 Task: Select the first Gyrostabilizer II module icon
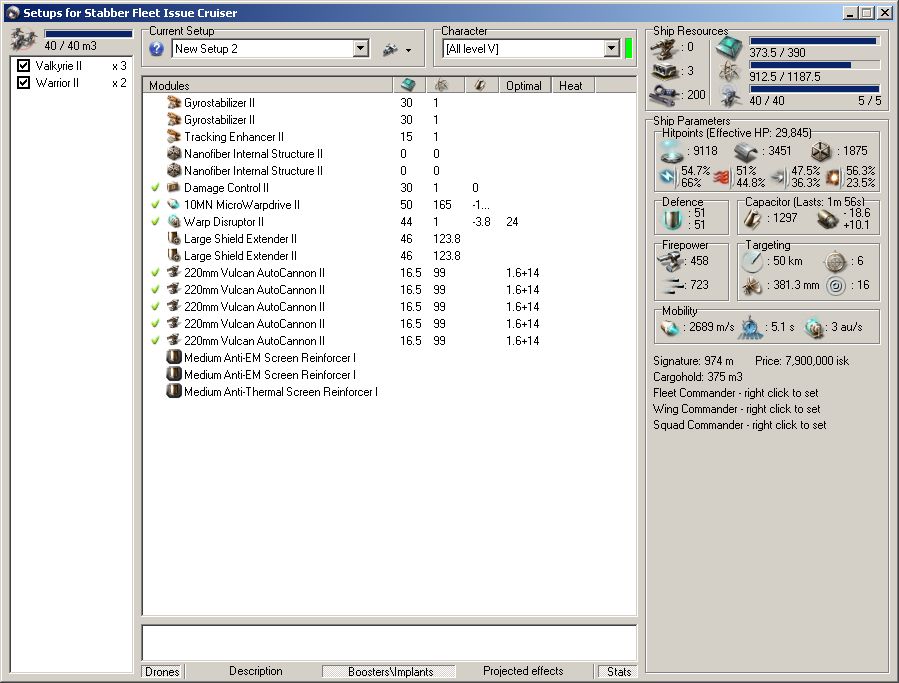pos(174,103)
